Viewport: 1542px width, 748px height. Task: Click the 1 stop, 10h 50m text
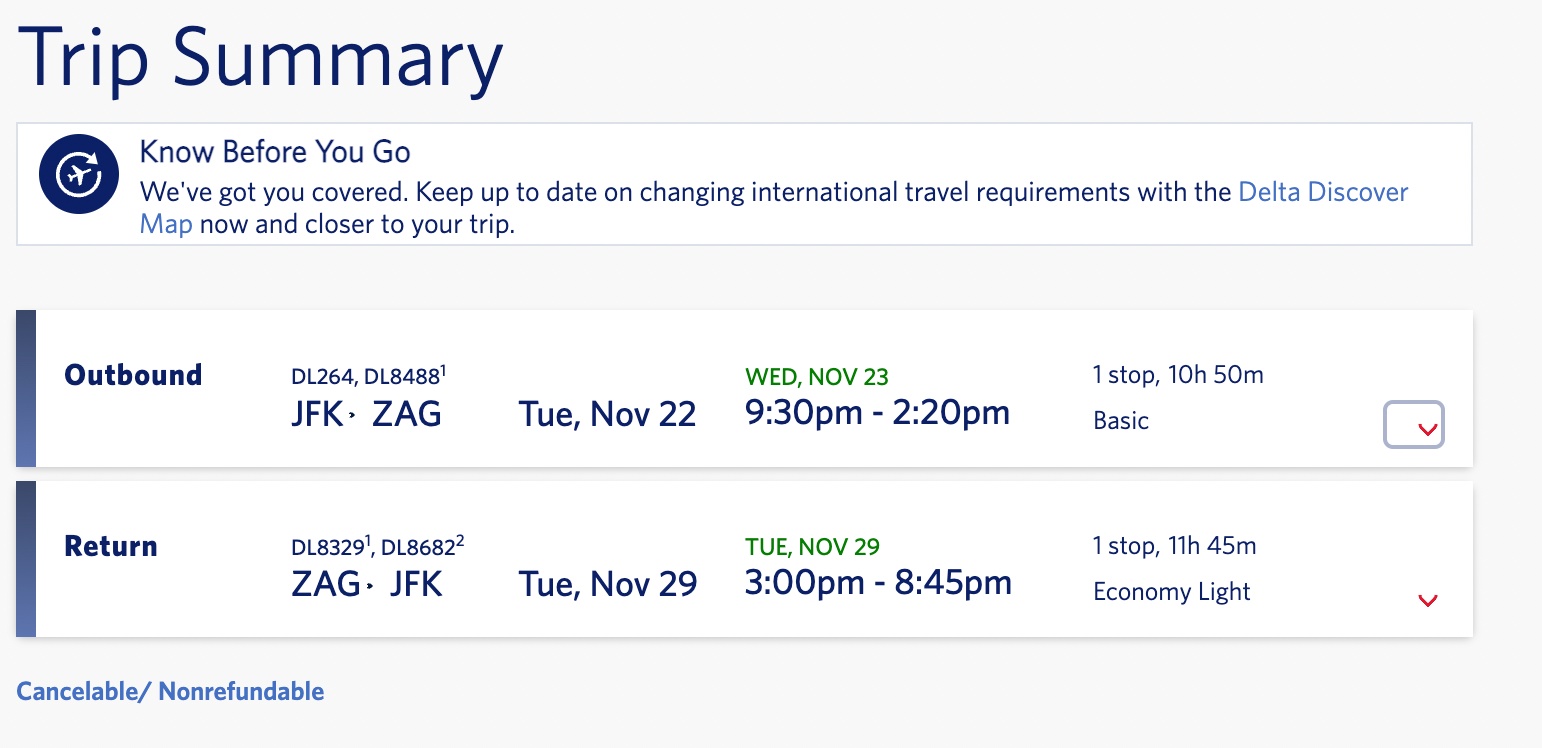tap(1178, 375)
